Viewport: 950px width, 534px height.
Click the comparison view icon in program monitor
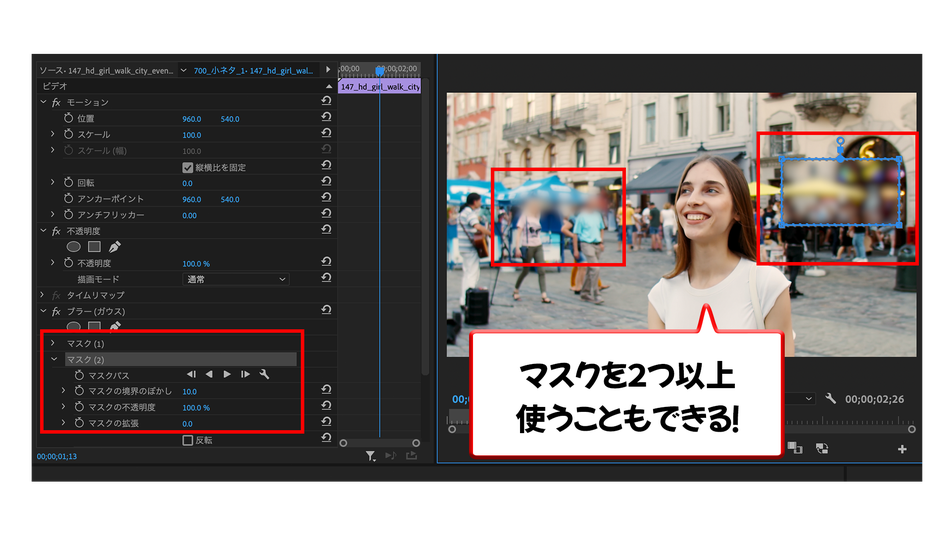795,448
